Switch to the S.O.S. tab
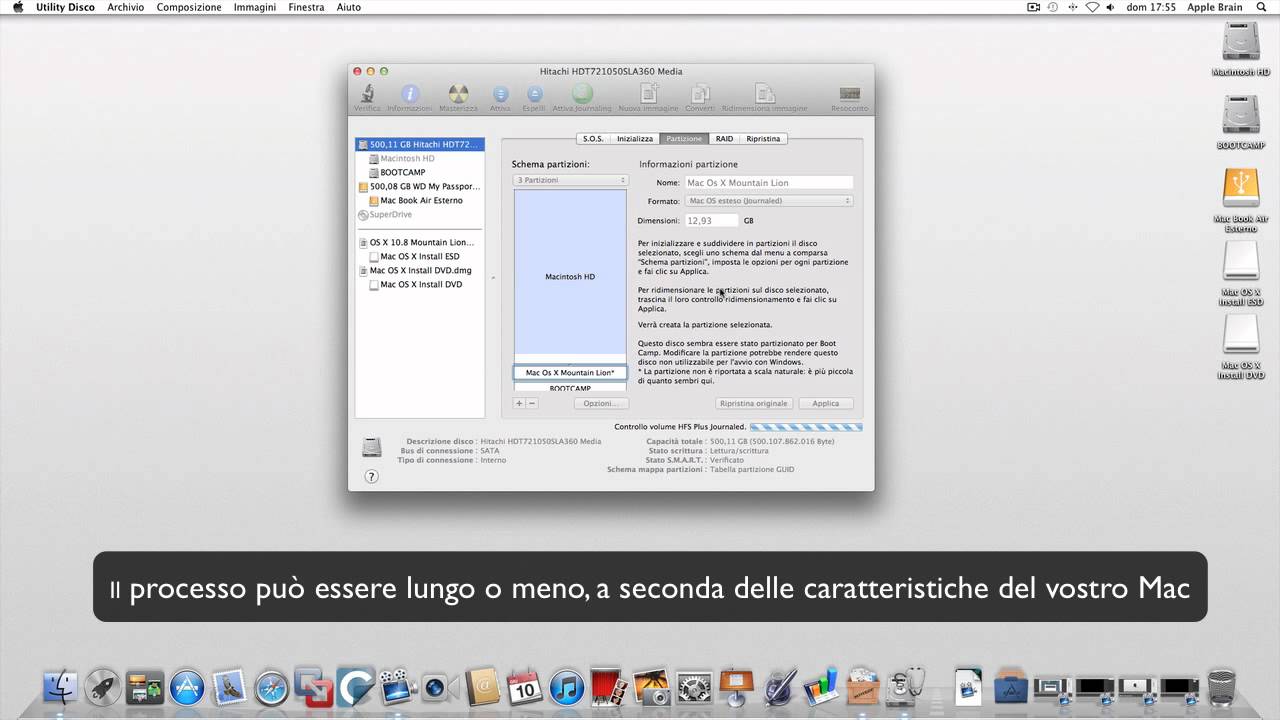 [593, 139]
